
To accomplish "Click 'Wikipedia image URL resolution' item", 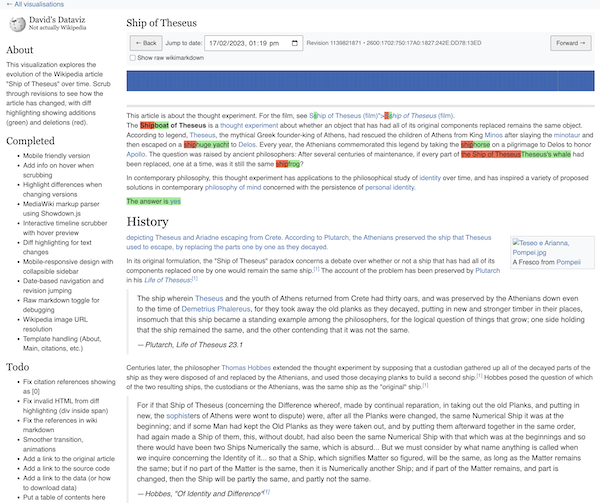I will pos(55,324).
